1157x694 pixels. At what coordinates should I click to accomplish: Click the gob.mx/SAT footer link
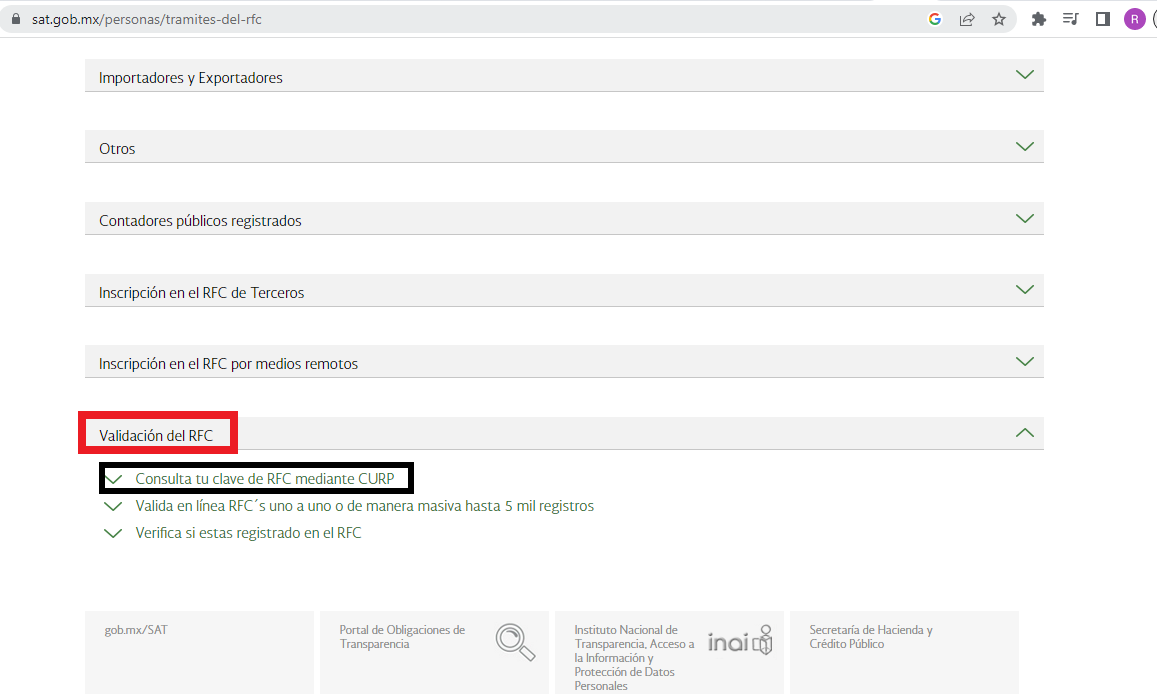(137, 629)
